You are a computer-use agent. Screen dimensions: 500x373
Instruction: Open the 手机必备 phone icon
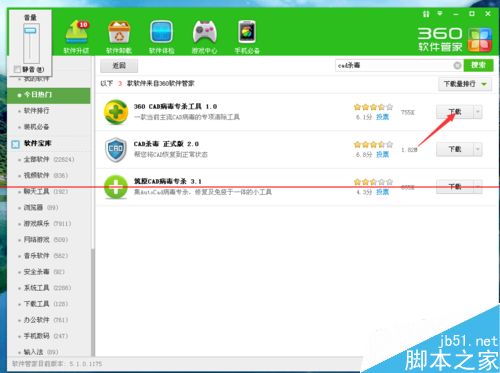[x=247, y=37]
